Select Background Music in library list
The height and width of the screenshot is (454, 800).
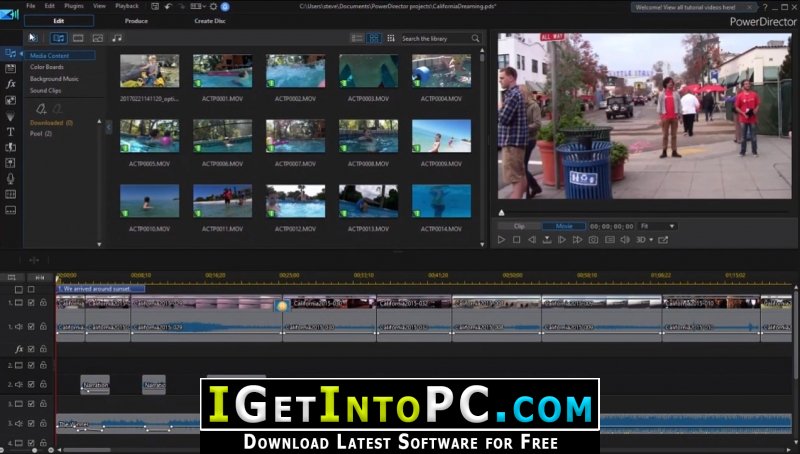[x=54, y=79]
